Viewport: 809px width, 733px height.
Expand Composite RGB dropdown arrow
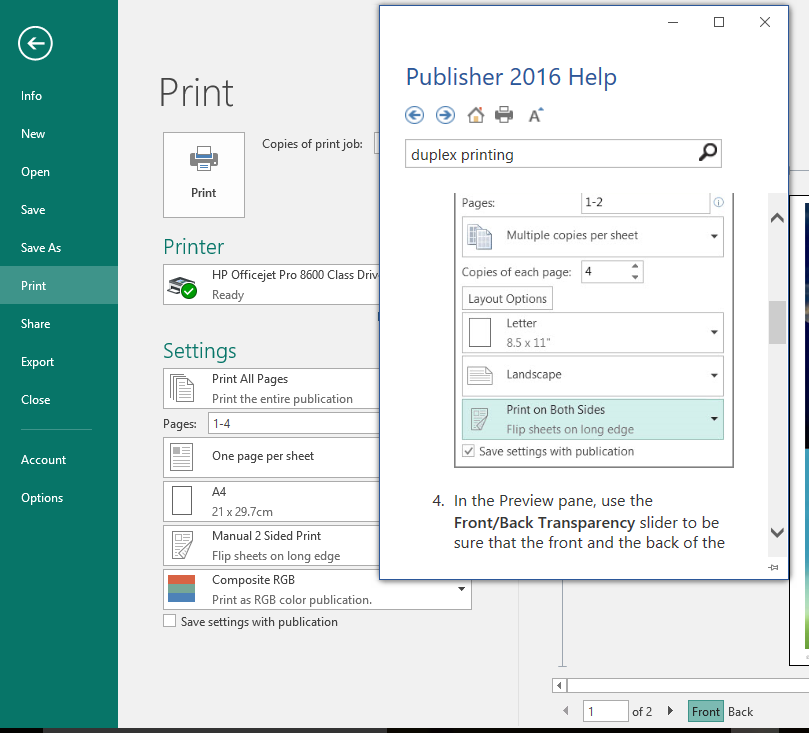[462, 589]
